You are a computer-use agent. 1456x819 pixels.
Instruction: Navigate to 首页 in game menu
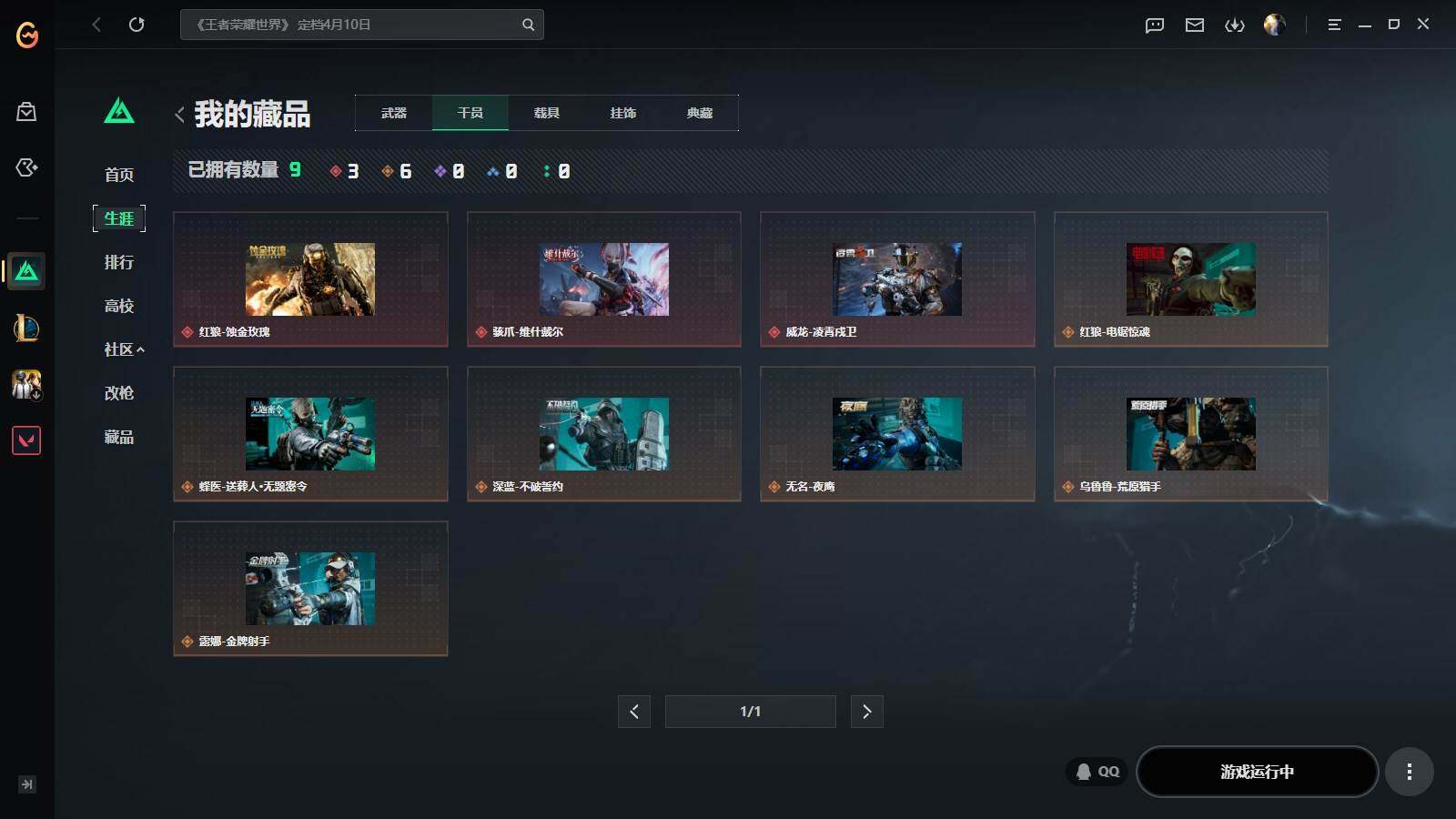coord(119,175)
